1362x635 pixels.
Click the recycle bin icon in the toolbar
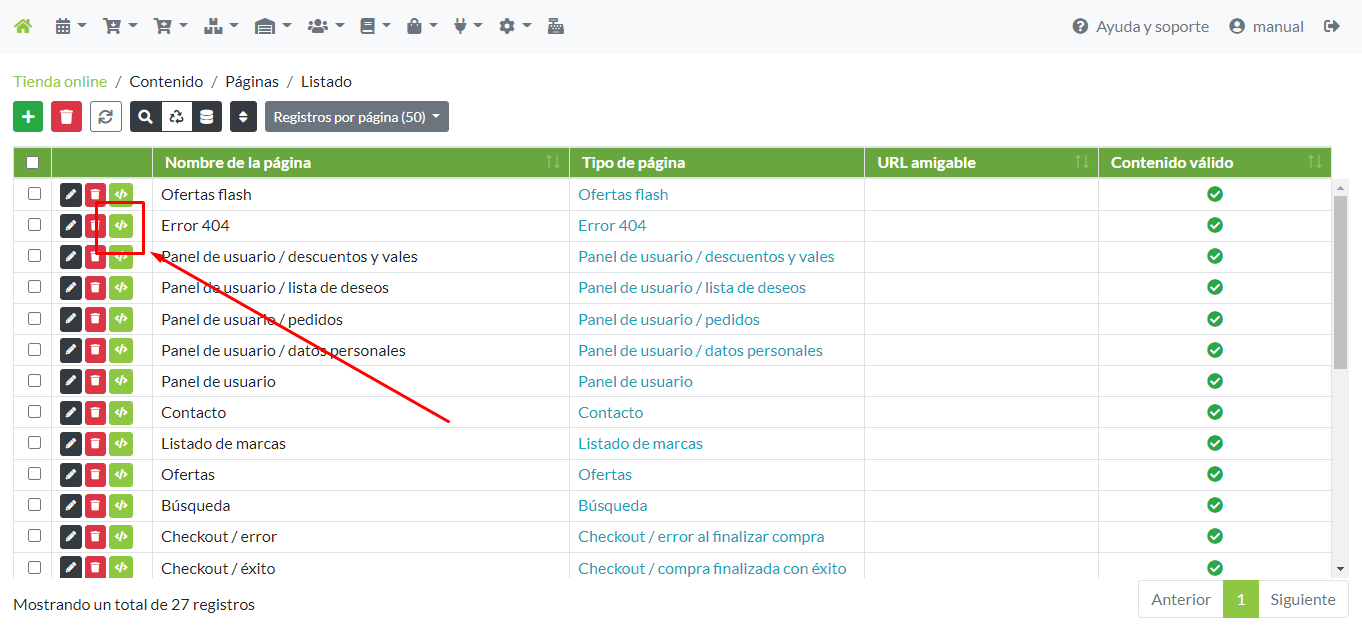click(176, 117)
